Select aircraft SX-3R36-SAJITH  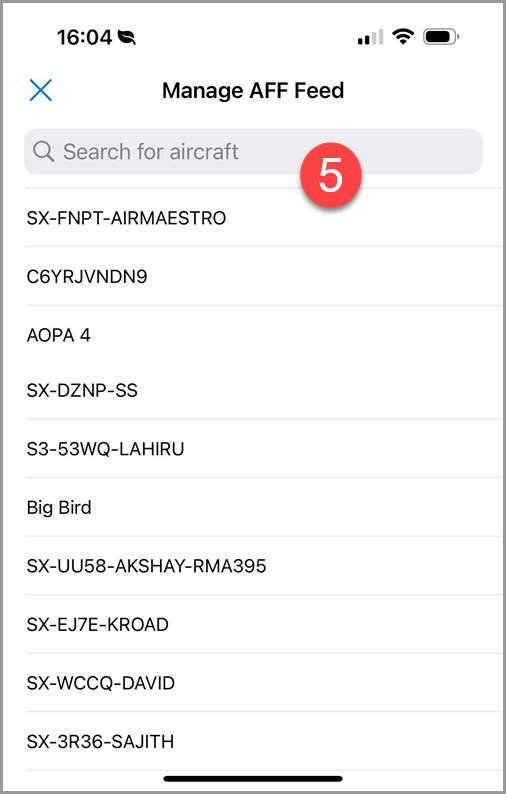[264, 741]
